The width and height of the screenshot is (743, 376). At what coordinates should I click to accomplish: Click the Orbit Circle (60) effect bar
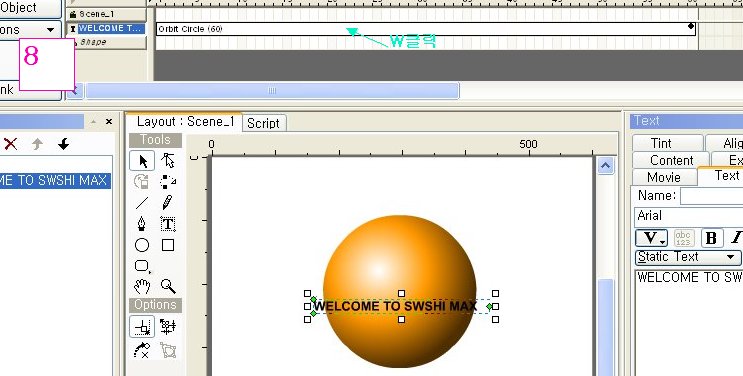(x=426, y=29)
